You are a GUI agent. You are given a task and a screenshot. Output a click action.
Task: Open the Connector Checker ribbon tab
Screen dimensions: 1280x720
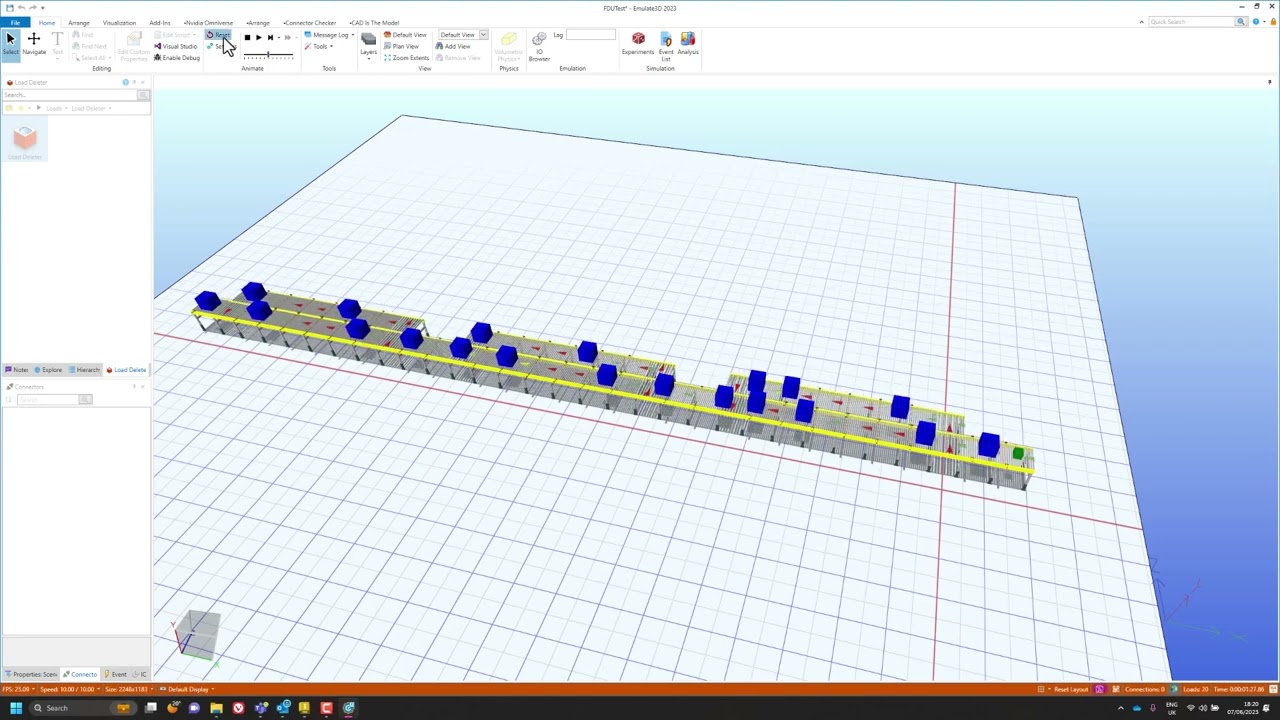coord(310,22)
